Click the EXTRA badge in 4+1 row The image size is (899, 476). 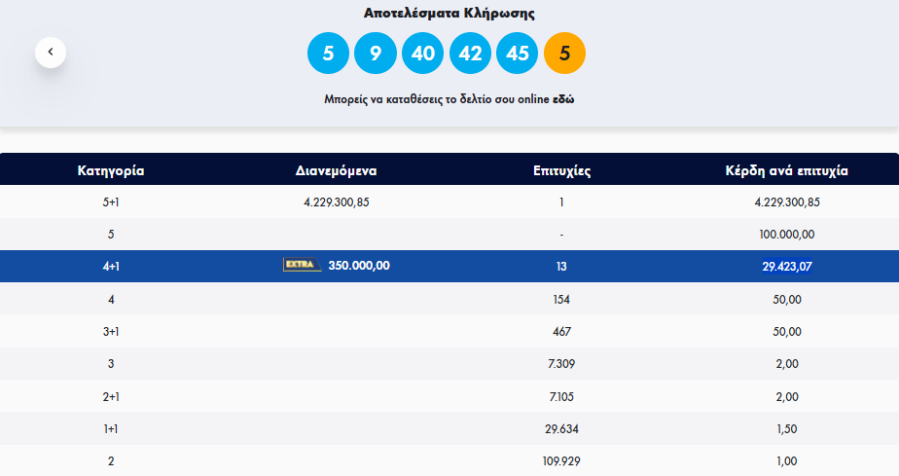301,265
